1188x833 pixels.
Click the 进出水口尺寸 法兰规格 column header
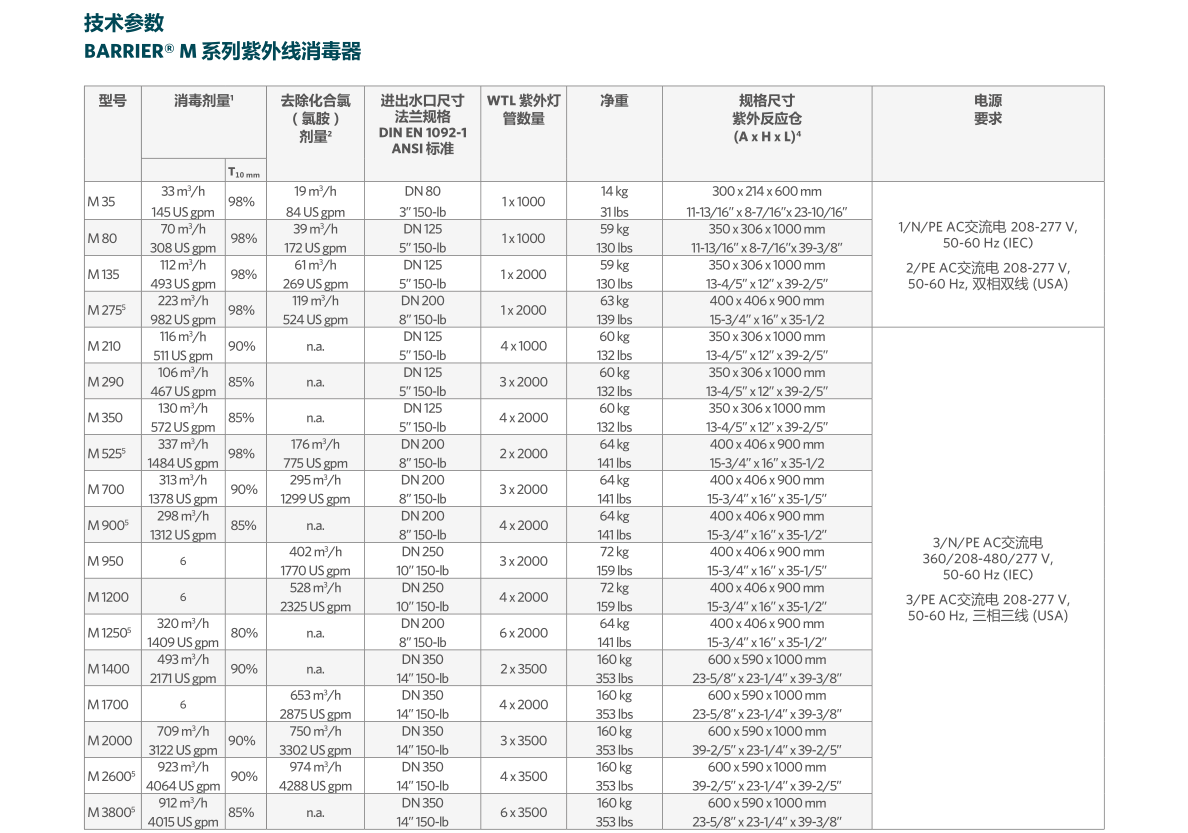pos(422,124)
